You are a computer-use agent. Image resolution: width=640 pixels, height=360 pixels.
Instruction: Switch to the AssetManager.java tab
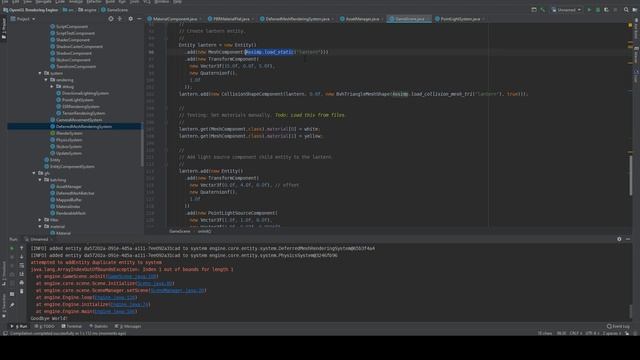pyautogui.click(x=362, y=19)
